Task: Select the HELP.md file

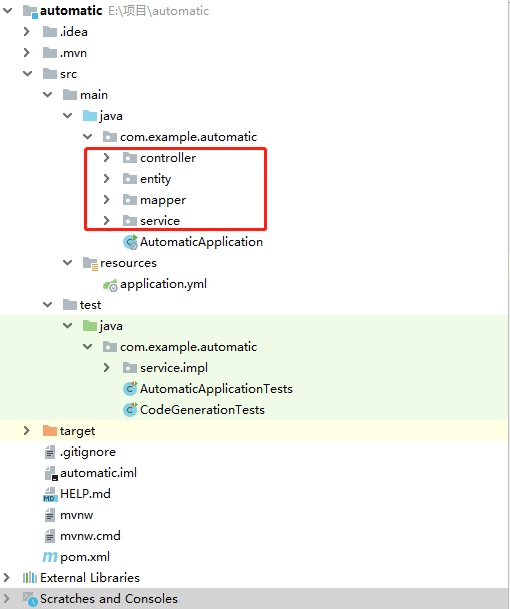Action: coord(85,494)
